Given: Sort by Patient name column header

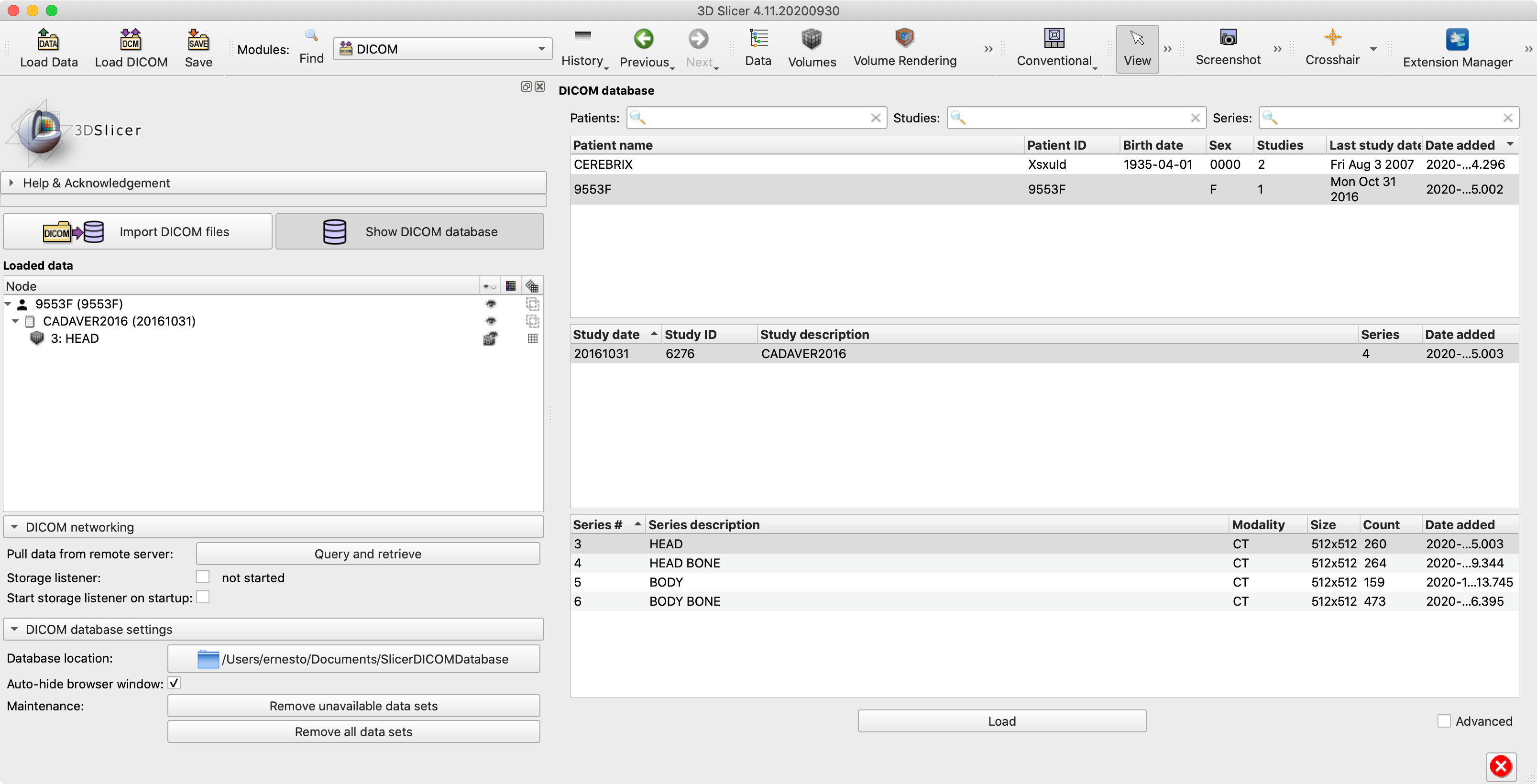Looking at the screenshot, I should [x=797, y=145].
